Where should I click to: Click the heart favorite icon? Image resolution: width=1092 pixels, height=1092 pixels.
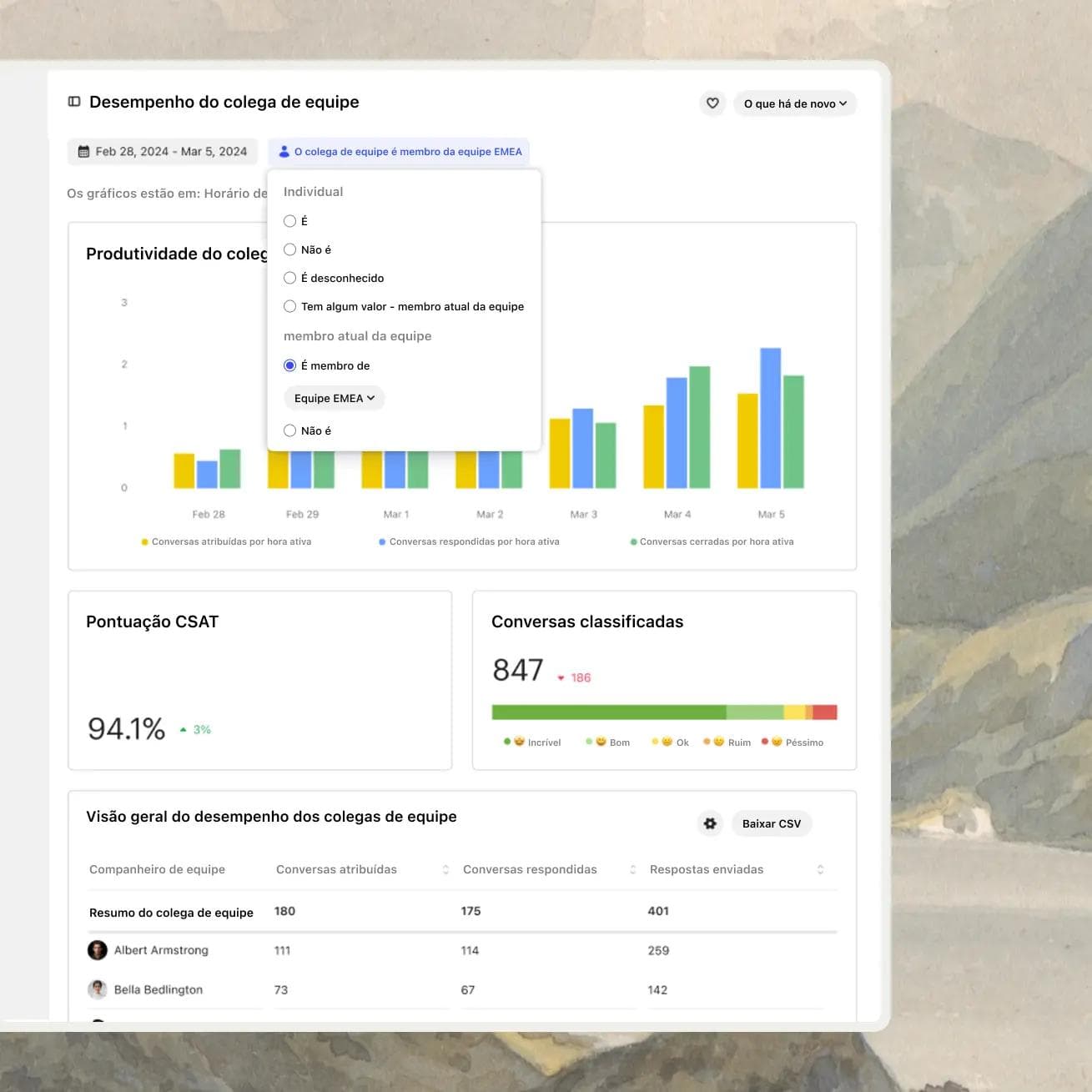pyautogui.click(x=712, y=103)
